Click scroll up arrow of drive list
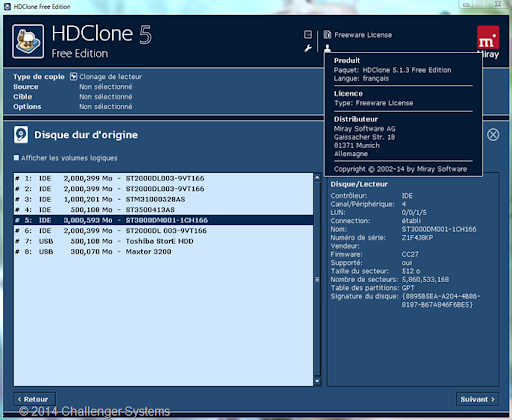The image size is (512, 420). (317, 178)
